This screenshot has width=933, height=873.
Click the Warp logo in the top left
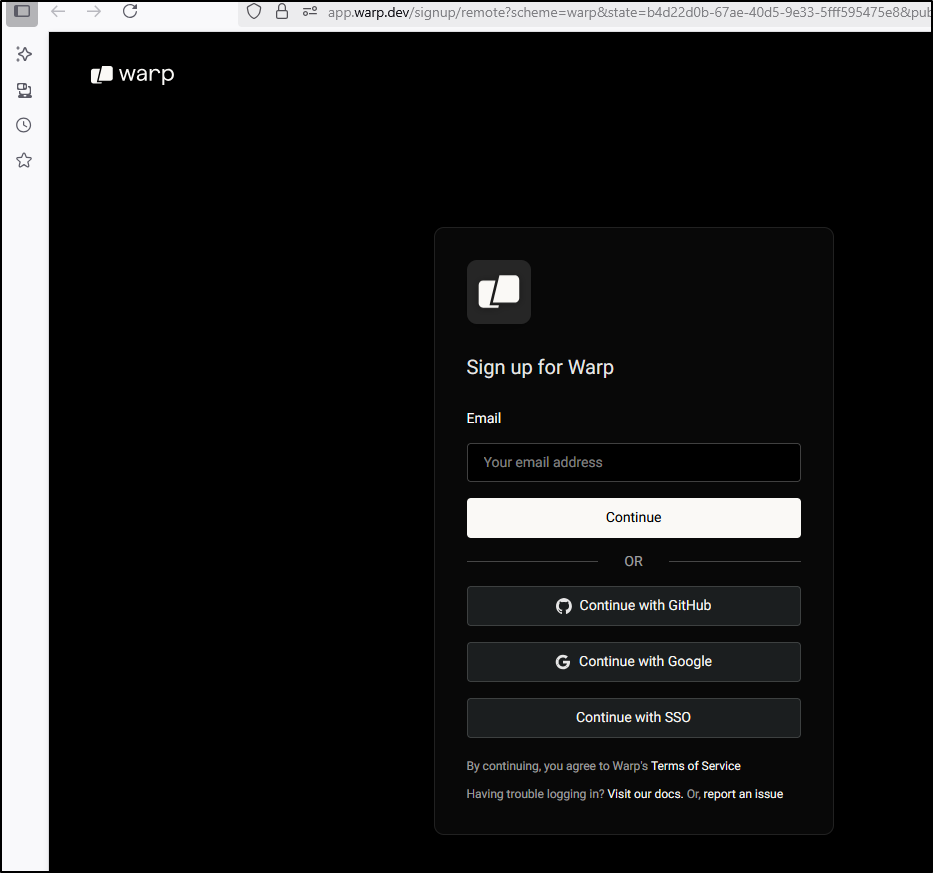(x=132, y=74)
